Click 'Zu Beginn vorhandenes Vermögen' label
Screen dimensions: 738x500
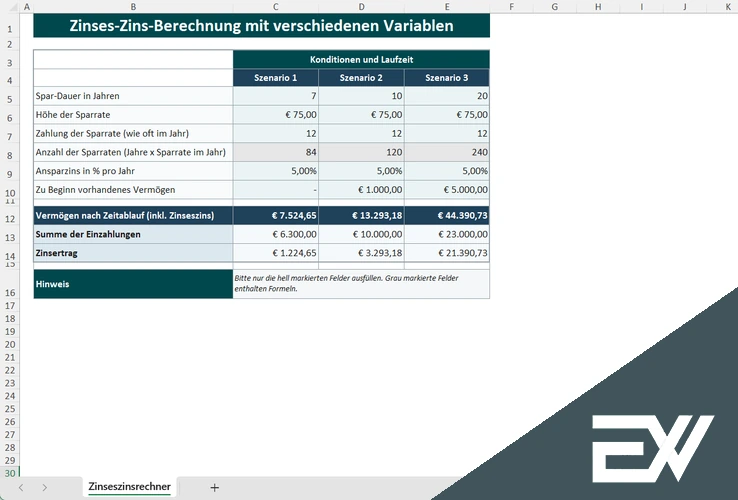(x=105, y=190)
